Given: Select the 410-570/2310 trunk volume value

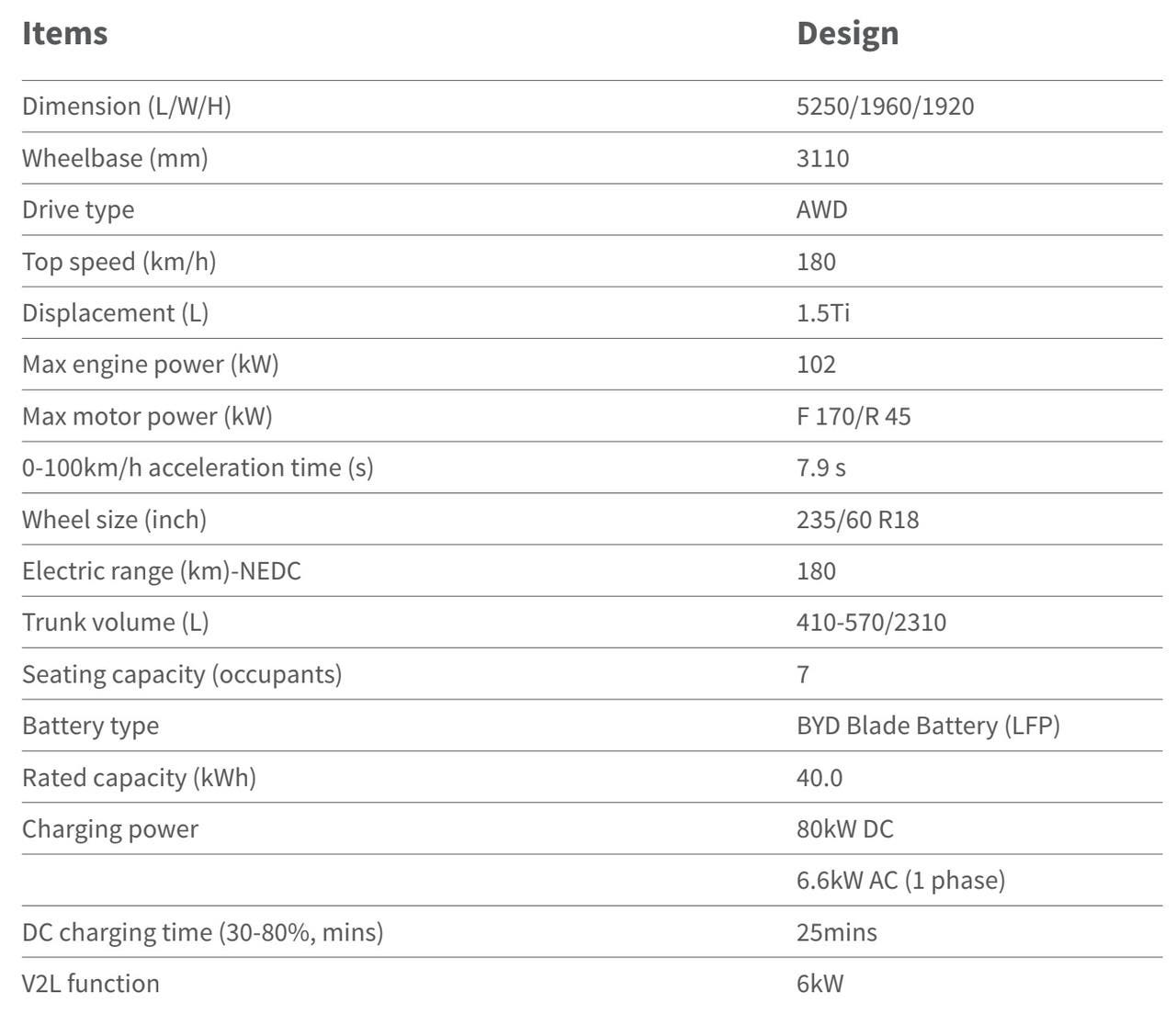Looking at the screenshot, I should (871, 623).
